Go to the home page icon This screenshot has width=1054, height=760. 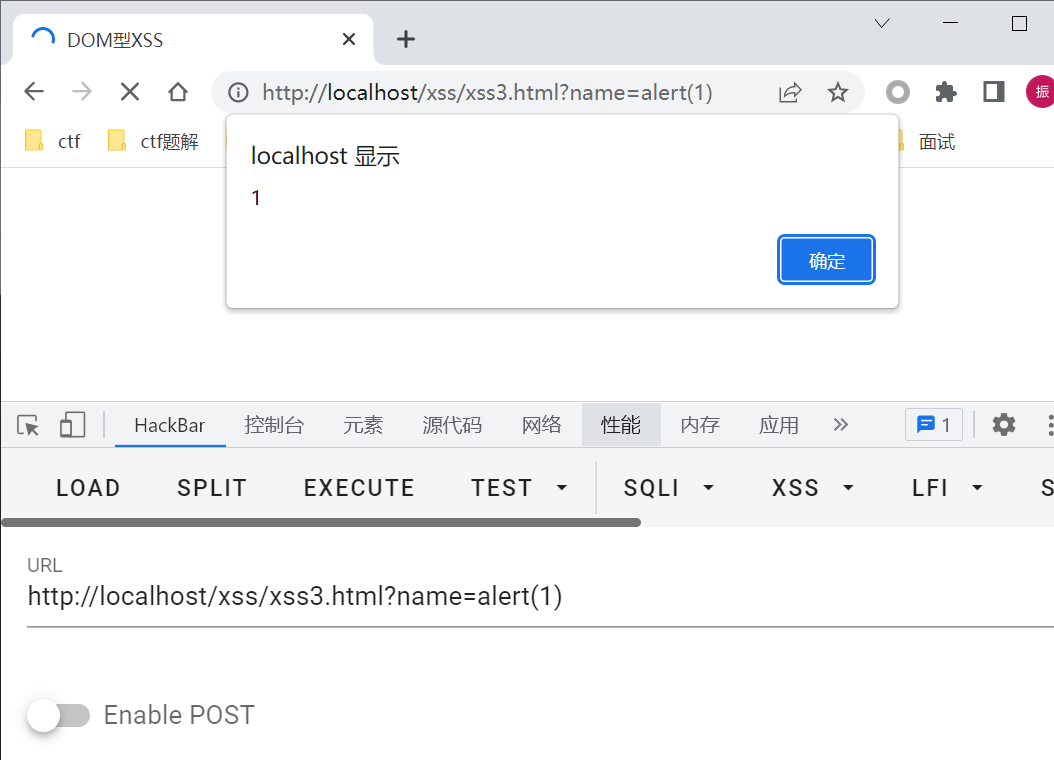click(x=178, y=91)
